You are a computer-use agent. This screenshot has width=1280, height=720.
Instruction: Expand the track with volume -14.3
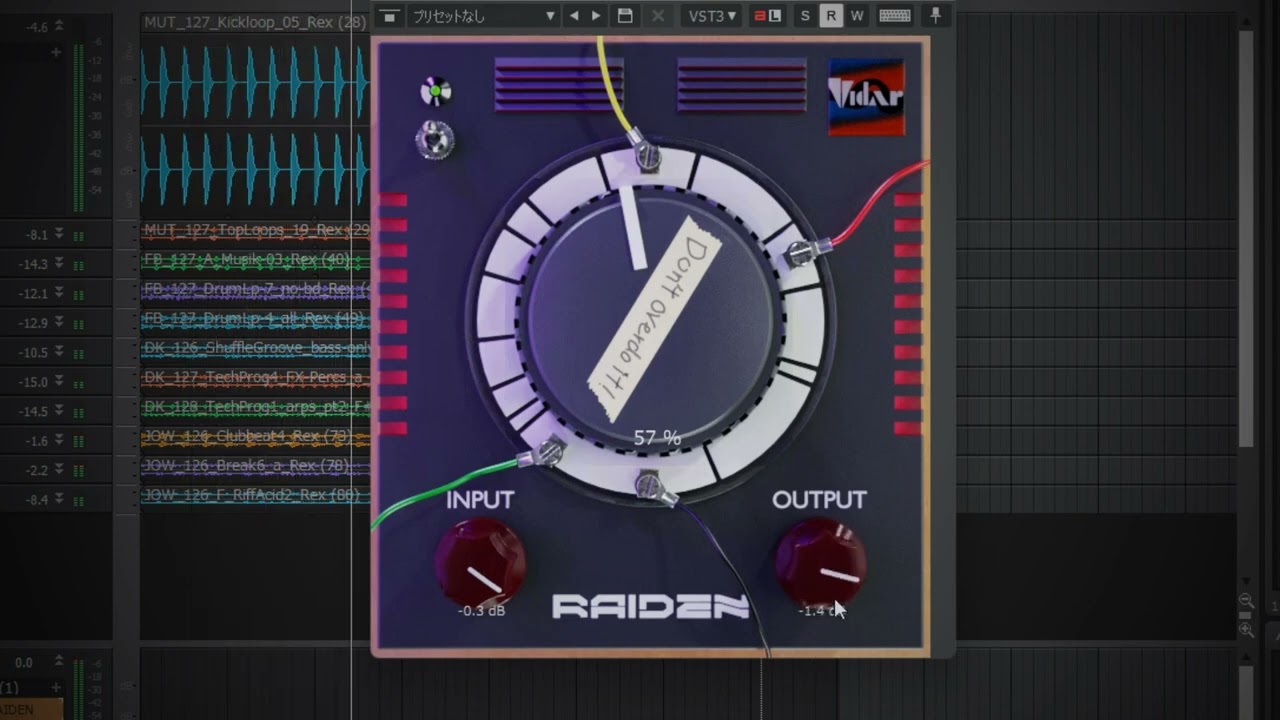point(59,264)
